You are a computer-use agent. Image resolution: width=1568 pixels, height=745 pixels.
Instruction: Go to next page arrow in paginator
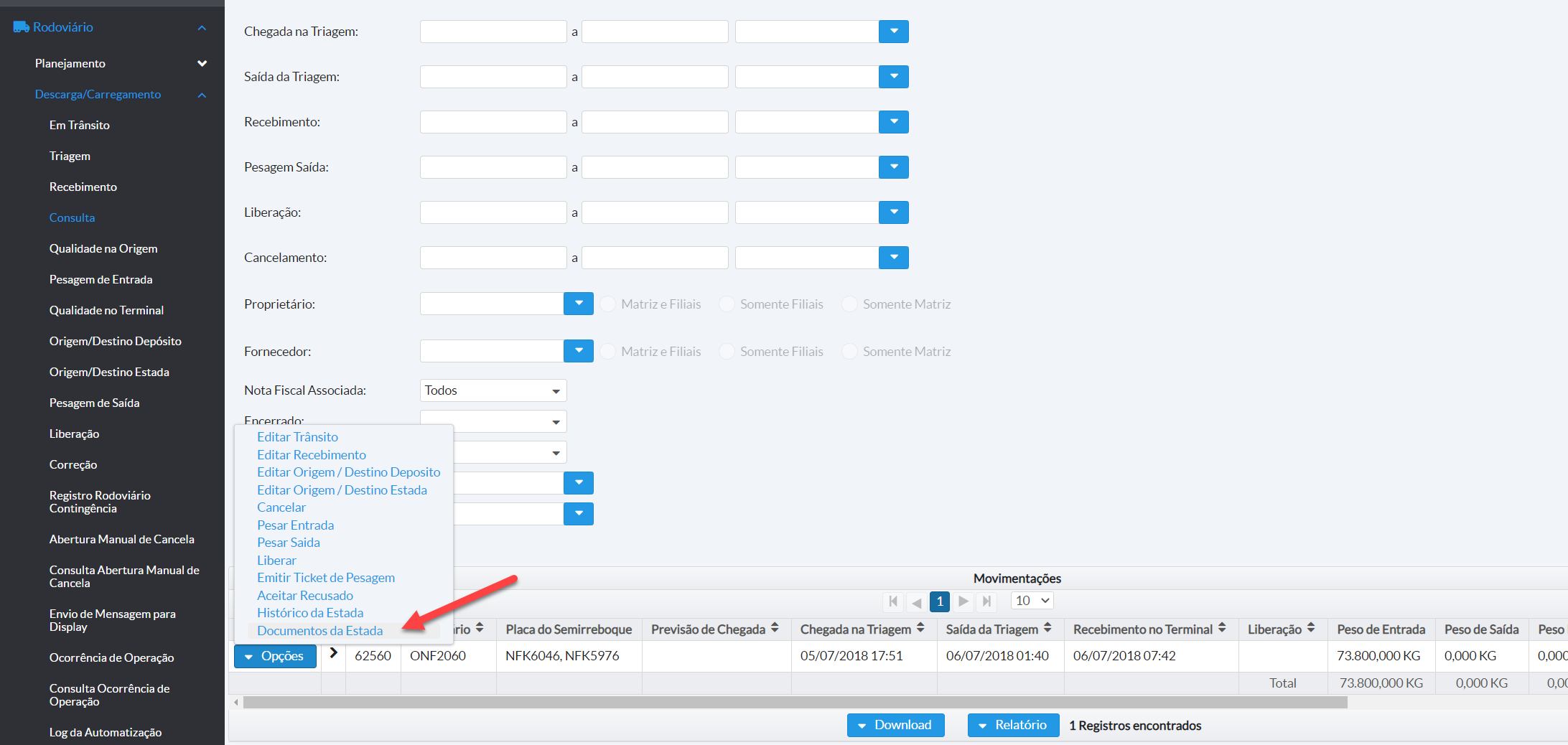[x=963, y=601]
